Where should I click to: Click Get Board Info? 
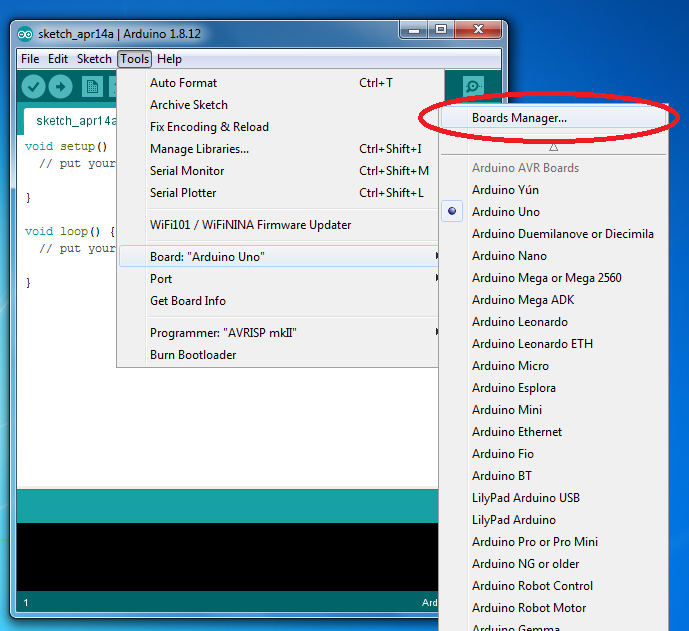click(x=279, y=301)
